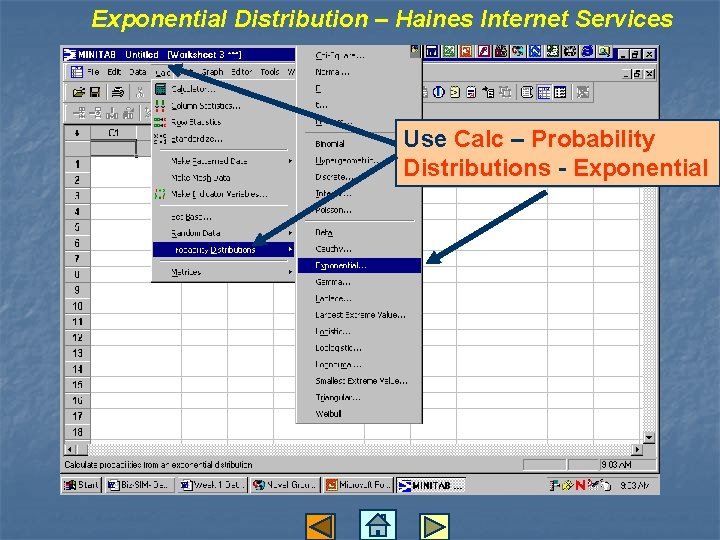Select Weibull in the distributions submenu
The width and height of the screenshot is (720, 540).
(359, 414)
